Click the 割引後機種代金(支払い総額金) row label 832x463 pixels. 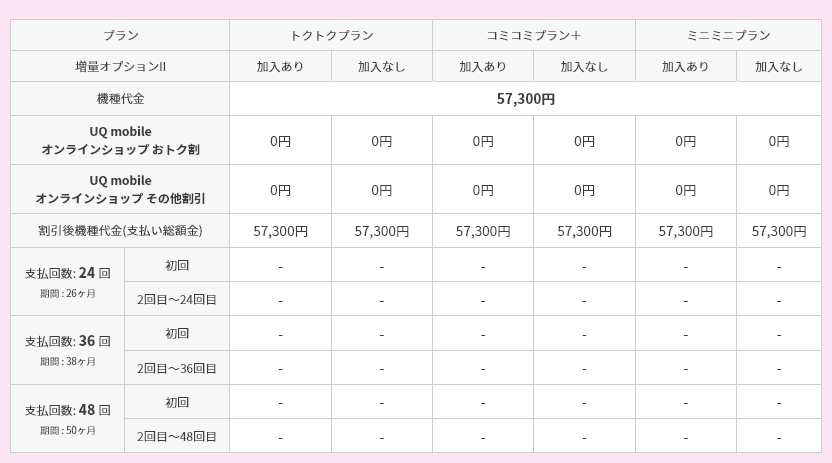[120, 231]
